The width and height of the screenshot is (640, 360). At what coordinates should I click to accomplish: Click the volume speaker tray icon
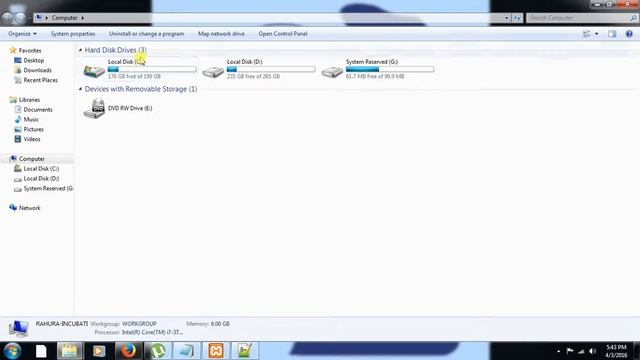pyautogui.click(x=593, y=351)
